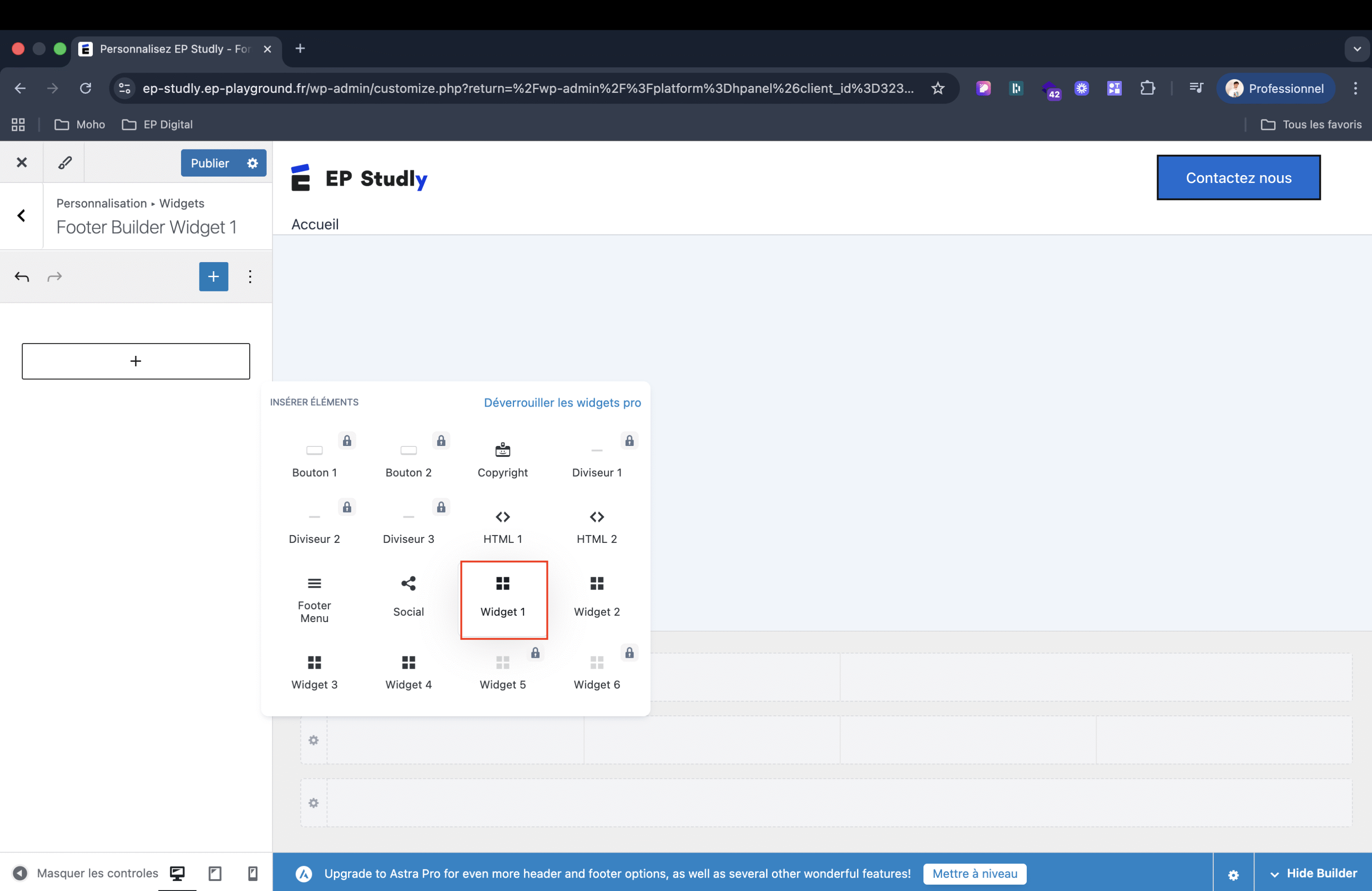Open the Accueil menu item

coord(315,224)
